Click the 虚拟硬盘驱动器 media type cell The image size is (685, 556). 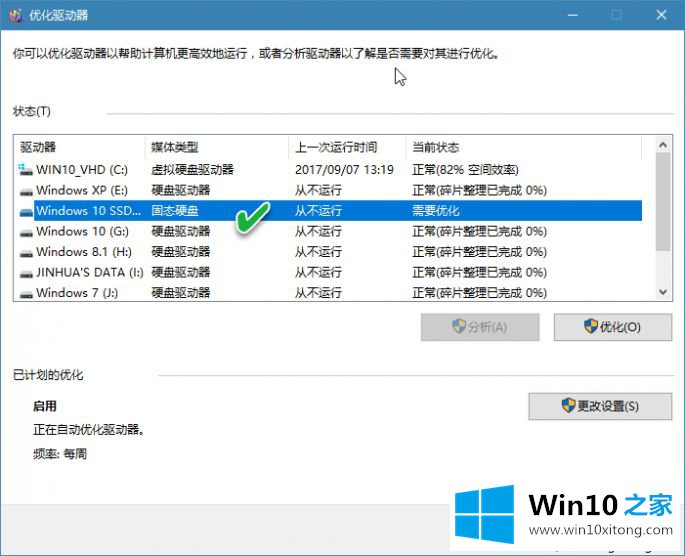tap(193, 169)
